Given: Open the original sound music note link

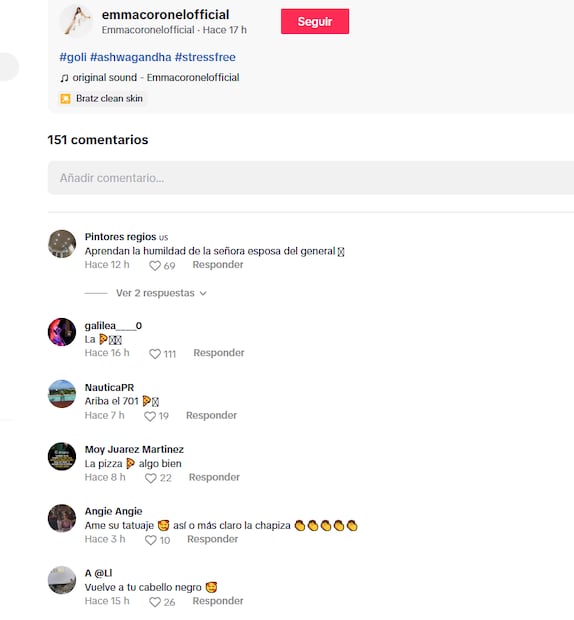Looking at the screenshot, I should [64, 78].
